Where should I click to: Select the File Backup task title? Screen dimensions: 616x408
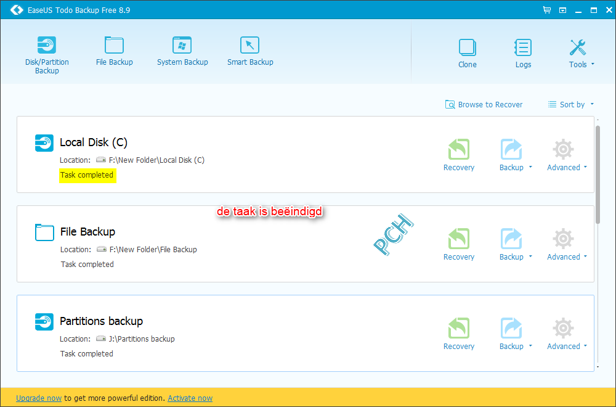(x=88, y=232)
